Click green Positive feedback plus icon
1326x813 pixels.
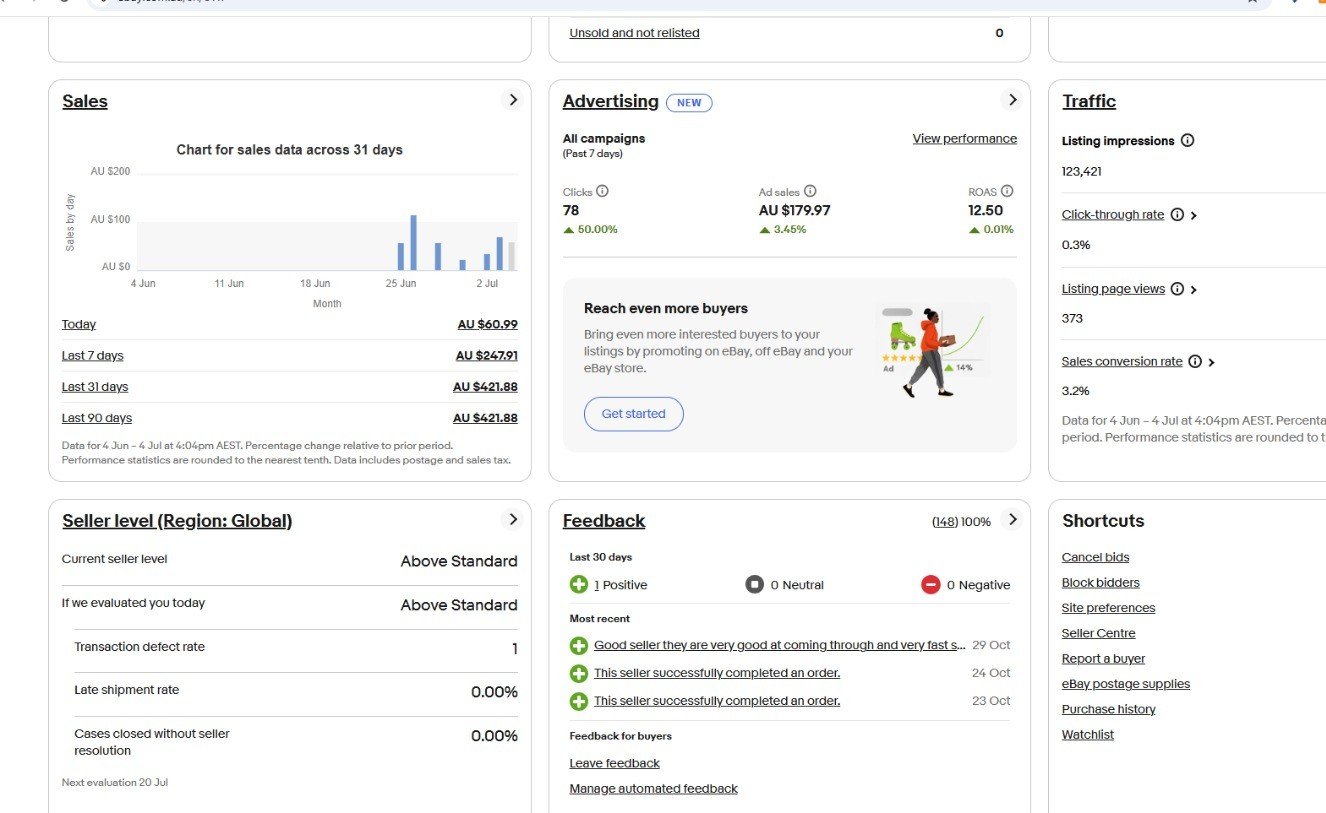(x=579, y=584)
